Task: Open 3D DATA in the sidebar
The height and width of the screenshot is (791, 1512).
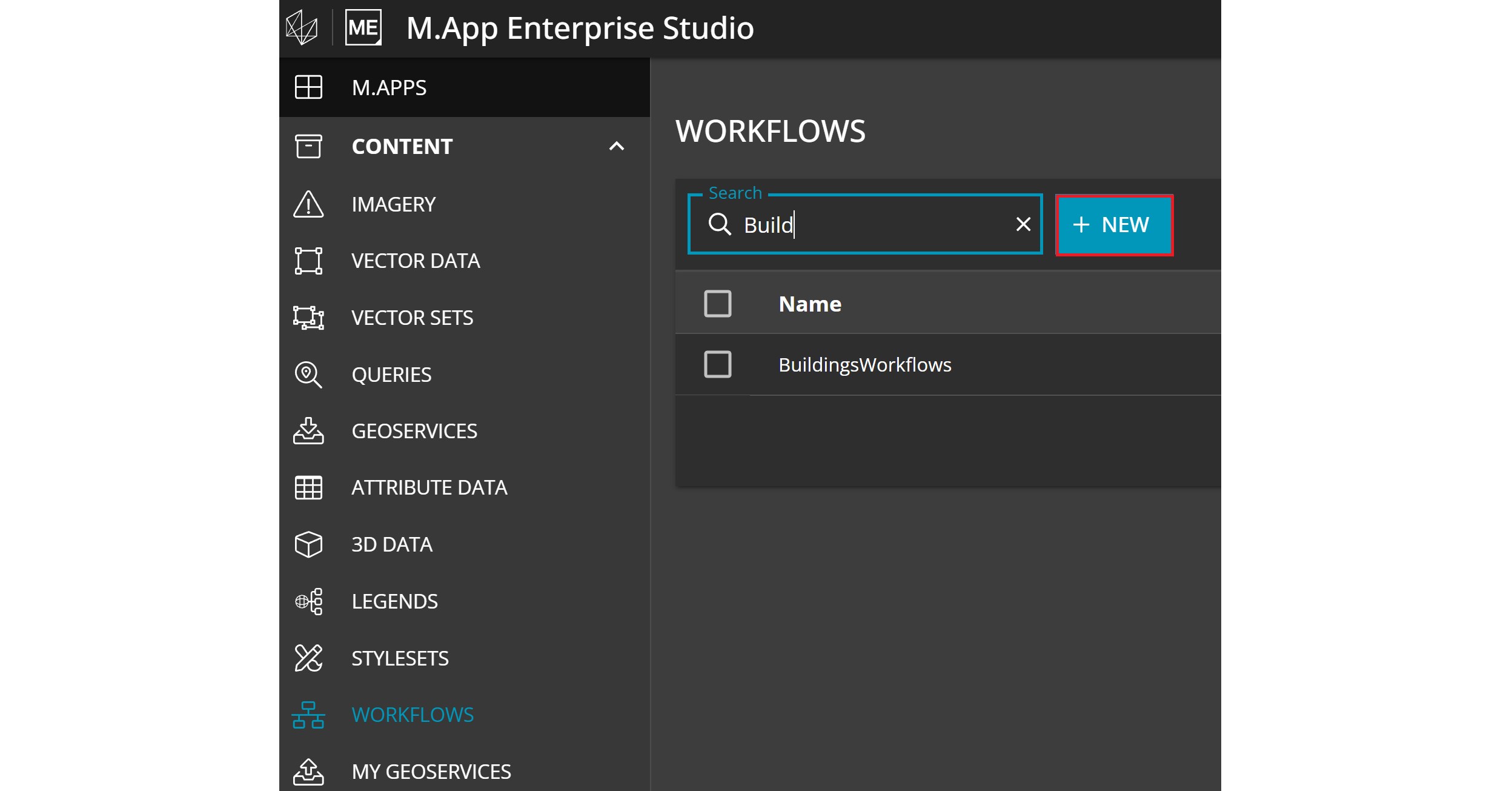Action: coord(465,544)
